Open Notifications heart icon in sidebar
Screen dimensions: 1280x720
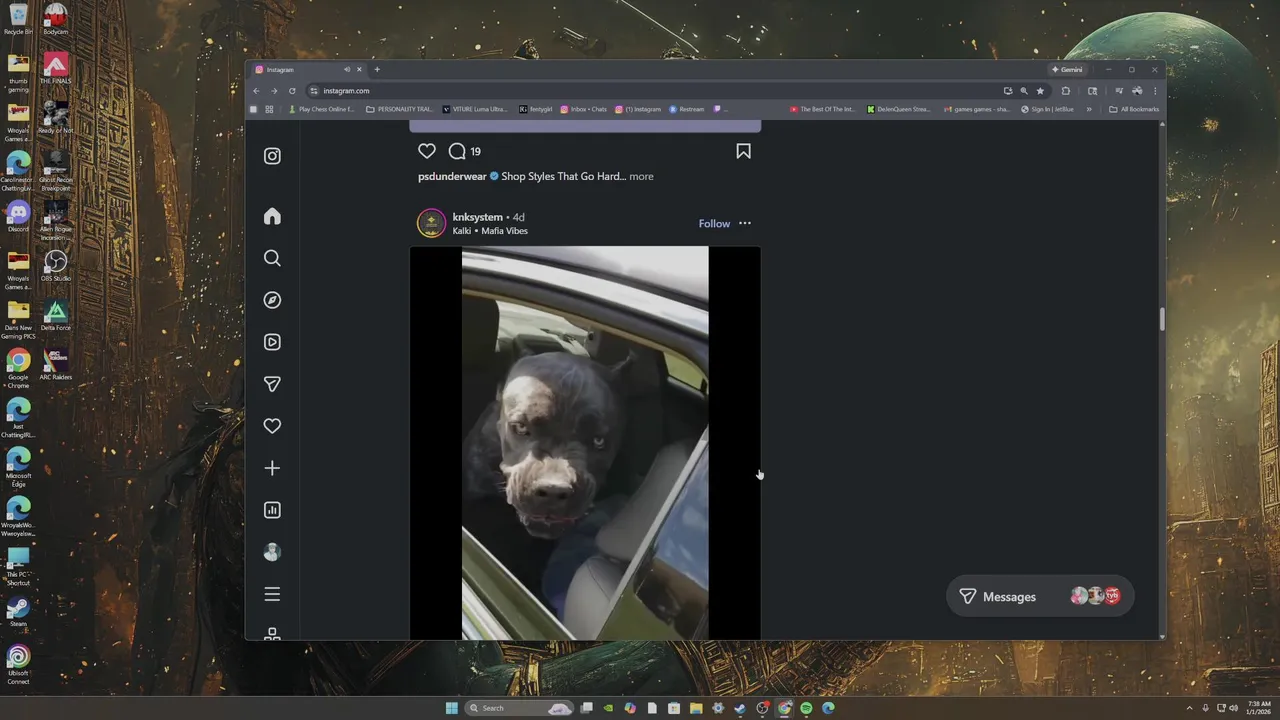272,426
